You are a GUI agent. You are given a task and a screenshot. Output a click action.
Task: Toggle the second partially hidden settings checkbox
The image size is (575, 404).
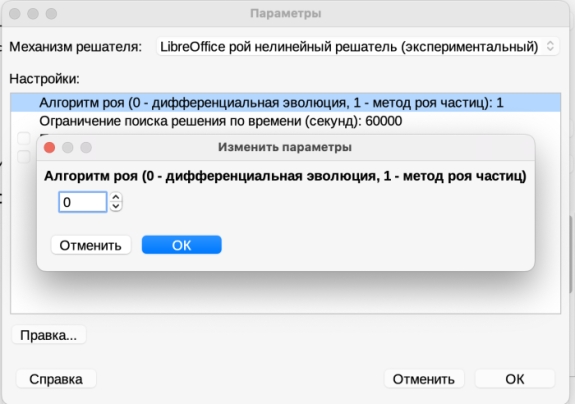point(24,157)
